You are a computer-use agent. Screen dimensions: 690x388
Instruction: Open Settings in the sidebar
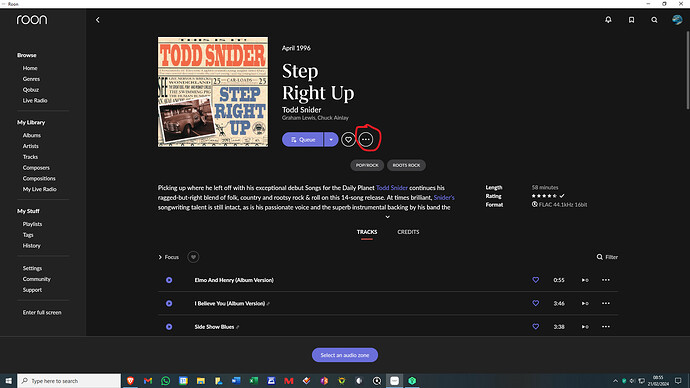[33, 268]
